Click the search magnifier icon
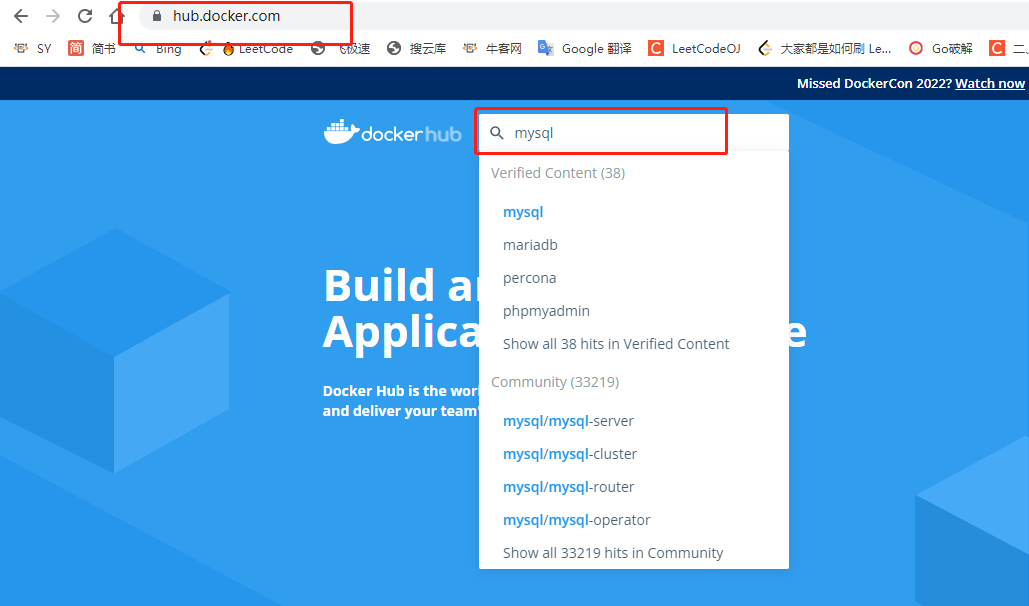 point(497,133)
